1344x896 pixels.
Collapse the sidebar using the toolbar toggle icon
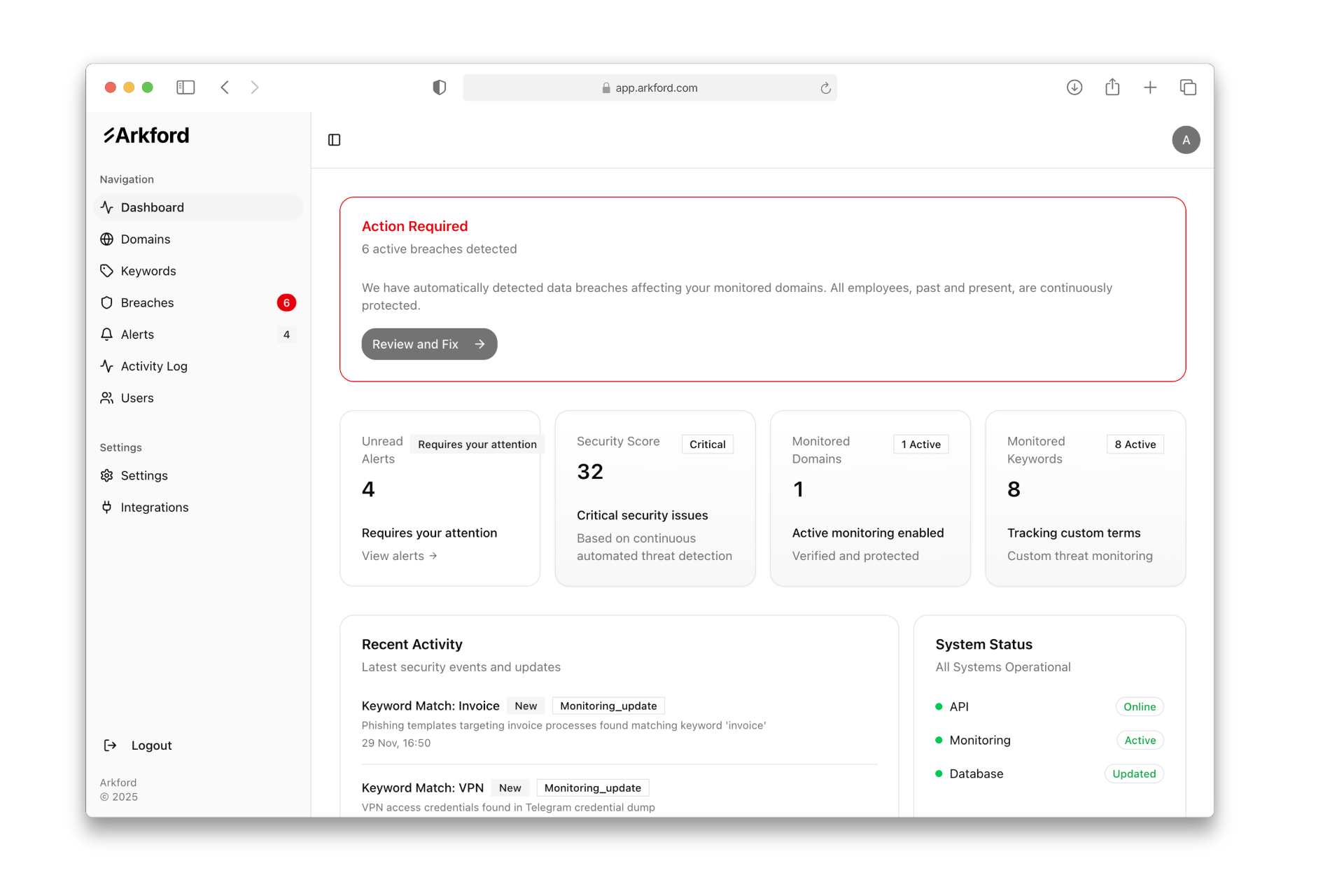click(x=185, y=87)
